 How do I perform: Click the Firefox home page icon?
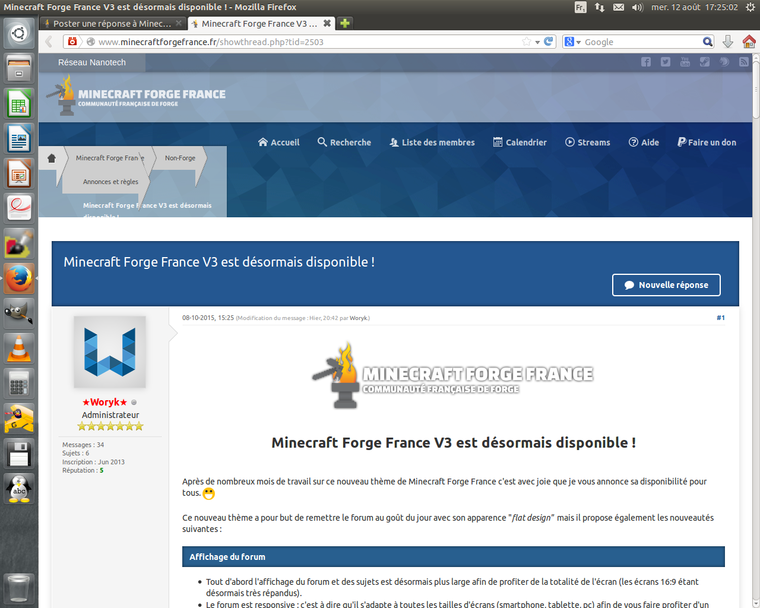[748, 42]
